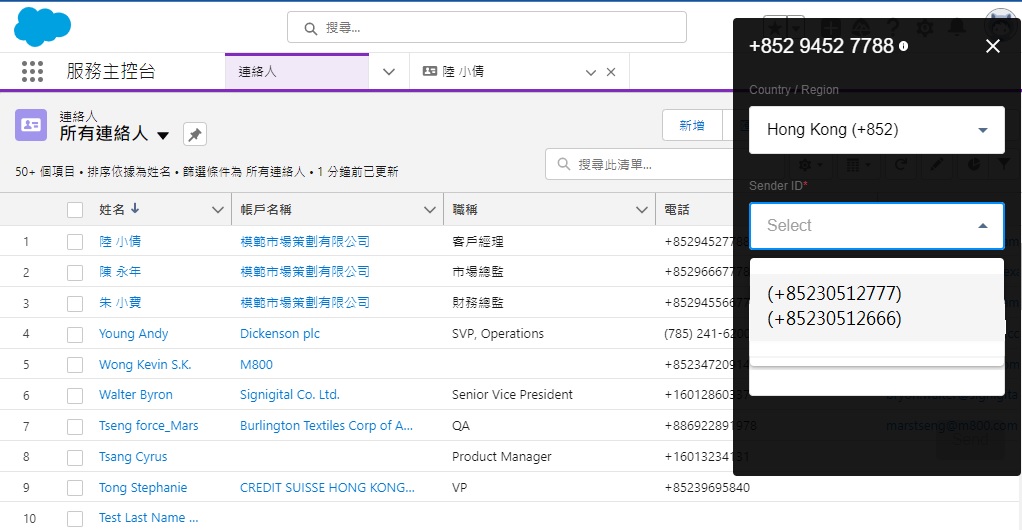Choose sender ID (+85230512777)
Image resolution: width=1022 pixels, height=530 pixels.
pyautogui.click(x=834, y=293)
